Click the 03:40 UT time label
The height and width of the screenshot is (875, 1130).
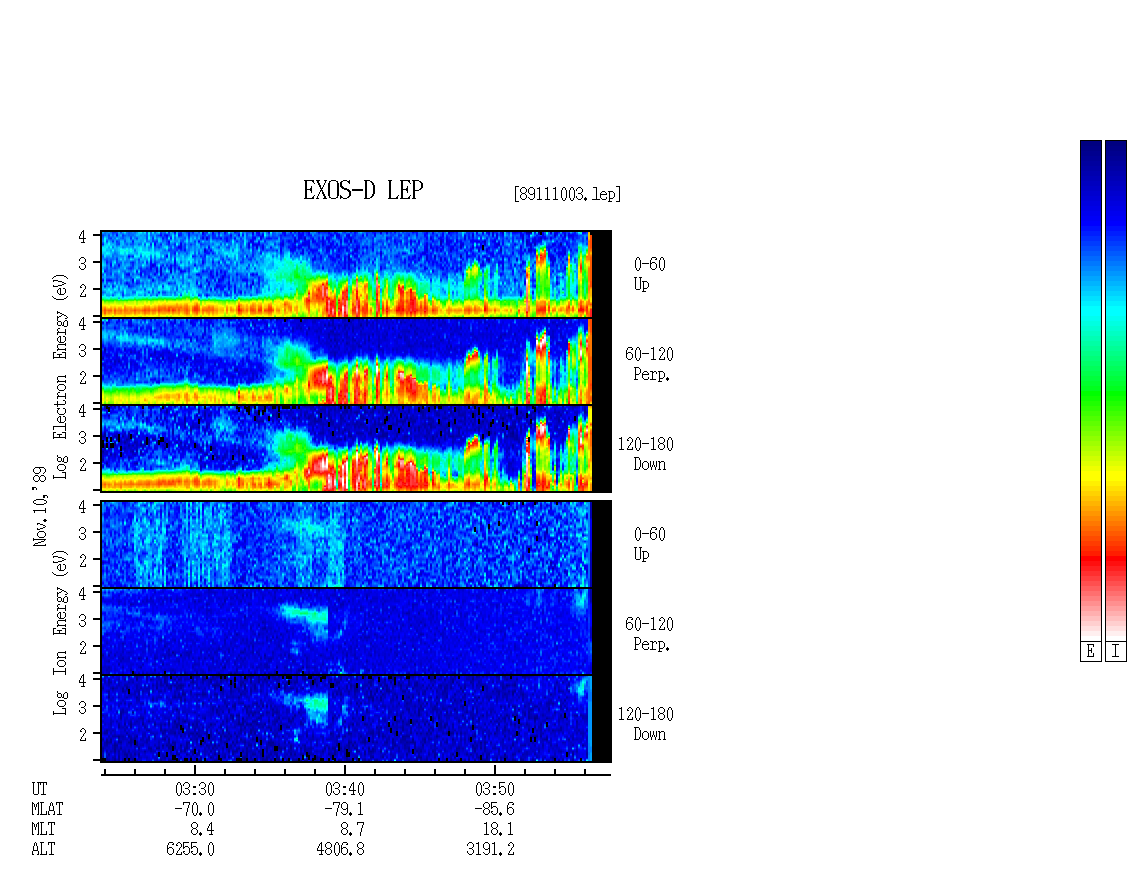[x=344, y=789]
